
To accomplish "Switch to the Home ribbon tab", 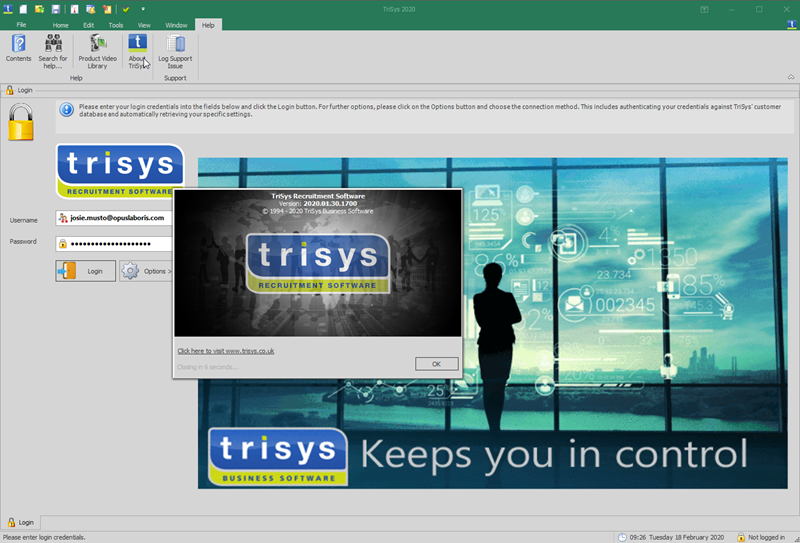I will (60, 25).
